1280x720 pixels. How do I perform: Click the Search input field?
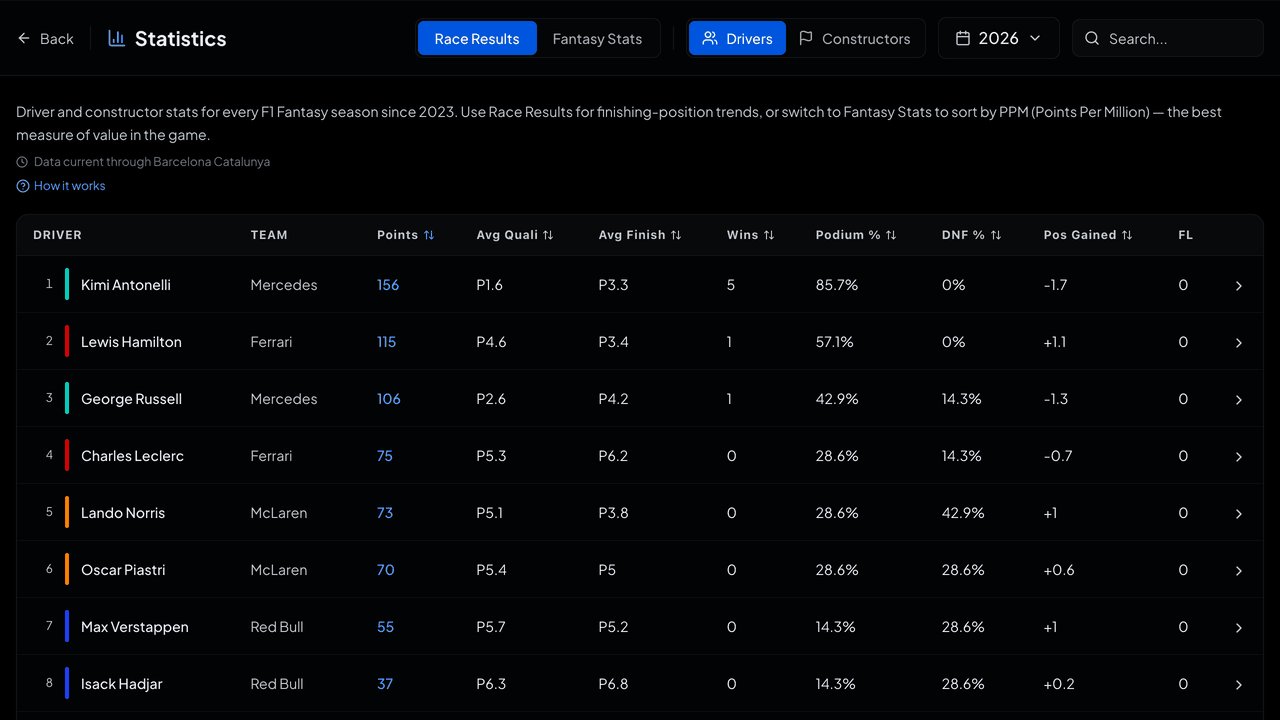click(x=1168, y=38)
